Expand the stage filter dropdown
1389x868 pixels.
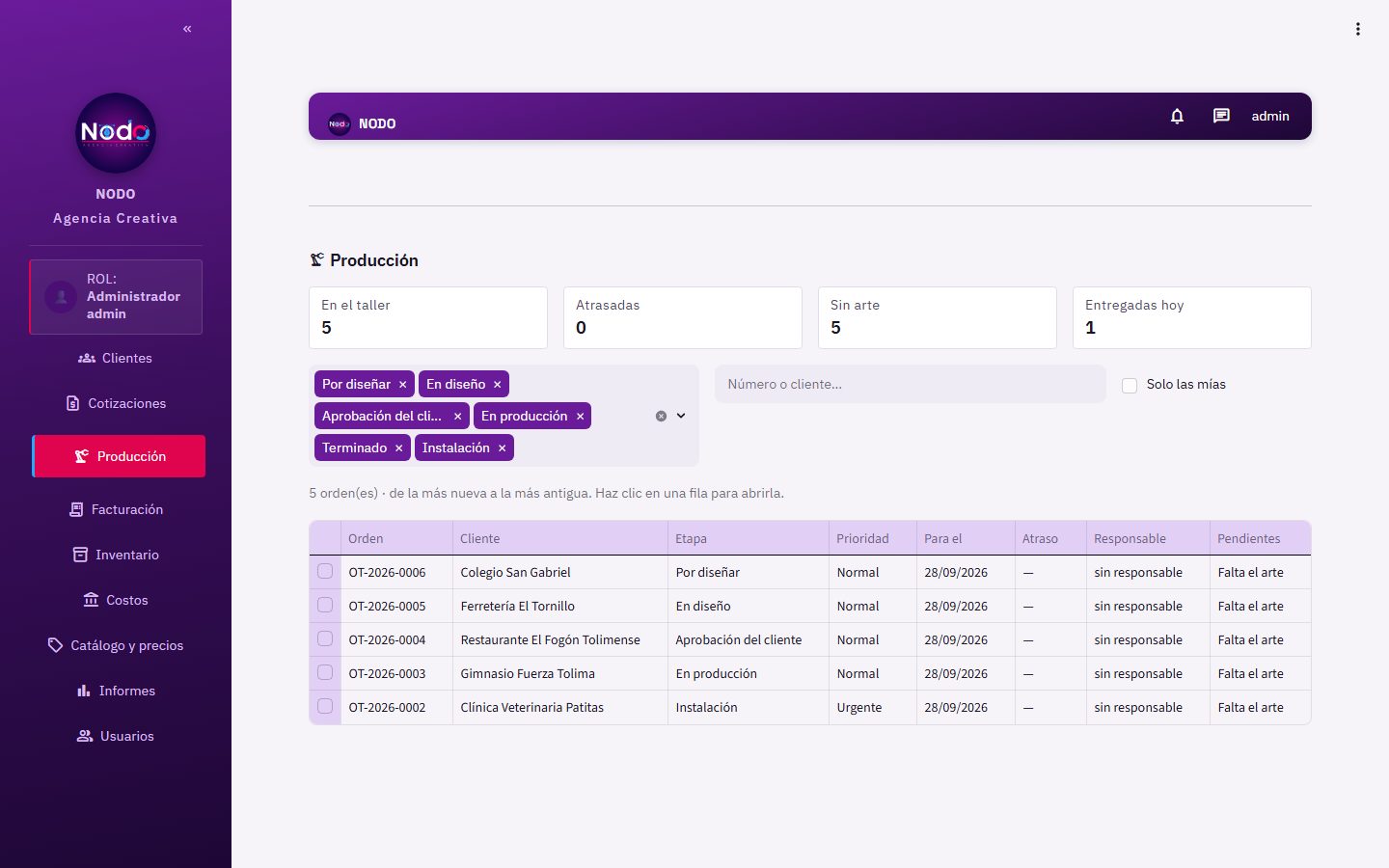pyautogui.click(x=681, y=416)
